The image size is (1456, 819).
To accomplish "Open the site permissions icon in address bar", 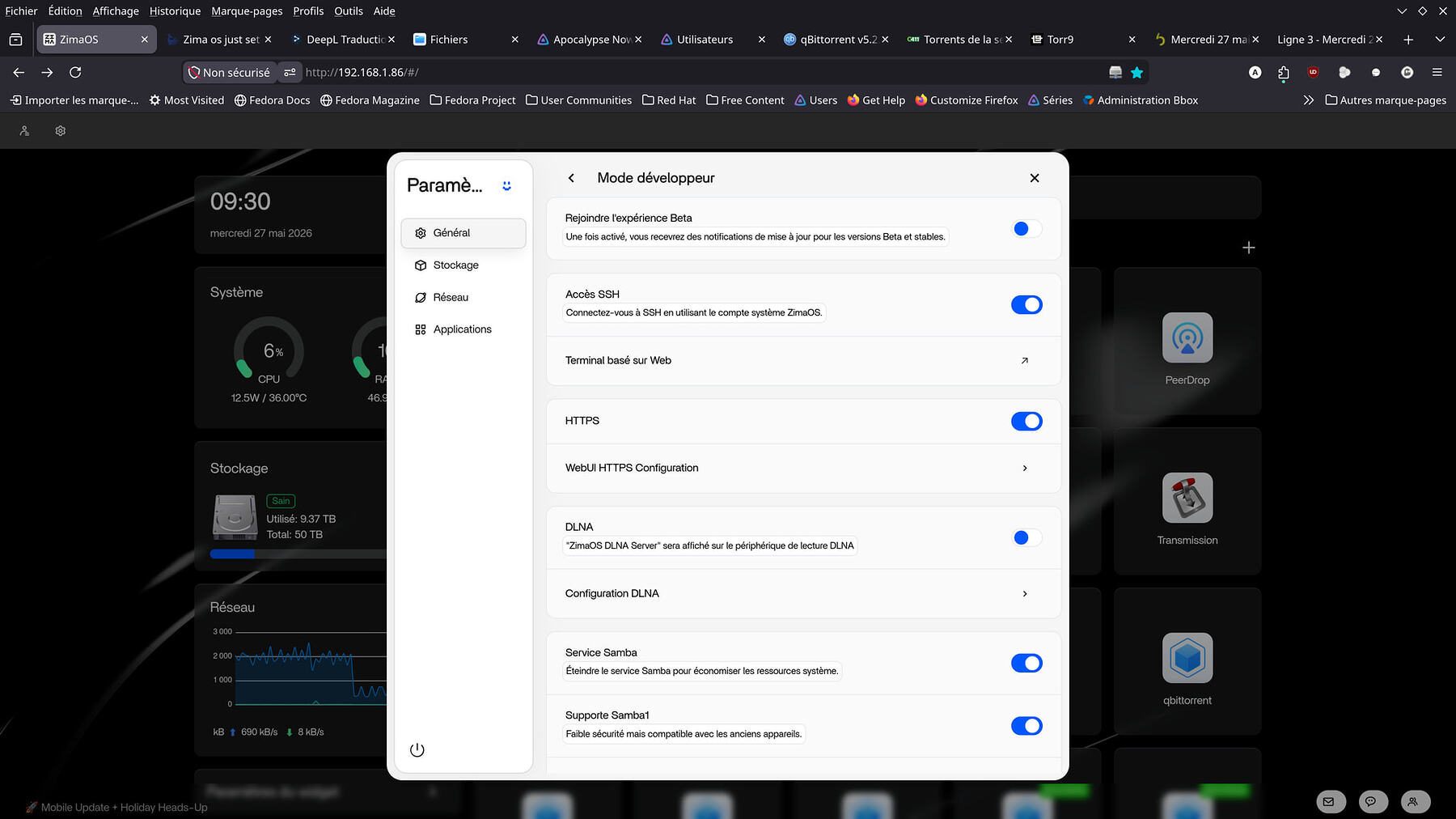I will pos(290,72).
